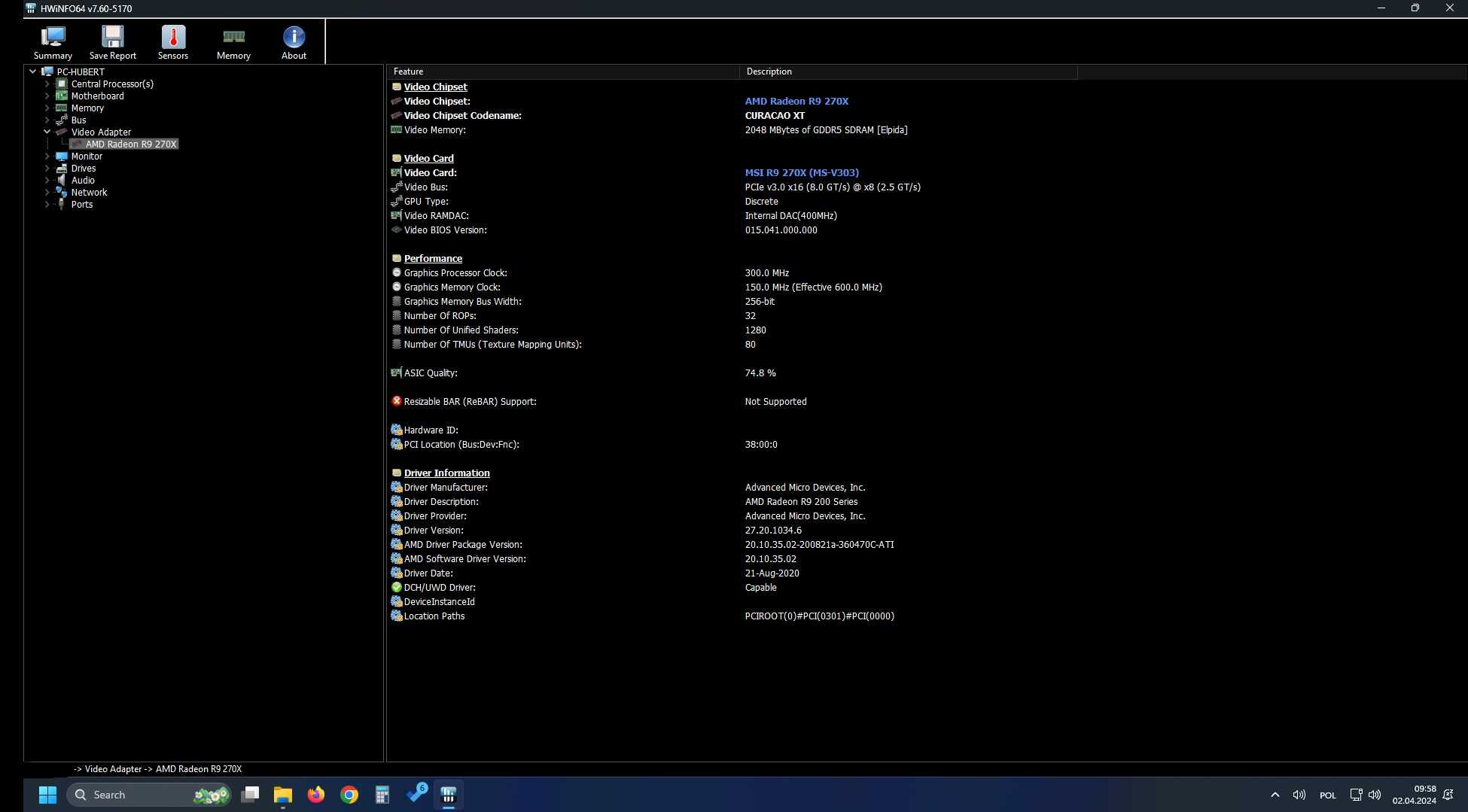Viewport: 1468px width, 812px height.
Task: Select Central Processor(s) in tree
Action: pos(112,84)
